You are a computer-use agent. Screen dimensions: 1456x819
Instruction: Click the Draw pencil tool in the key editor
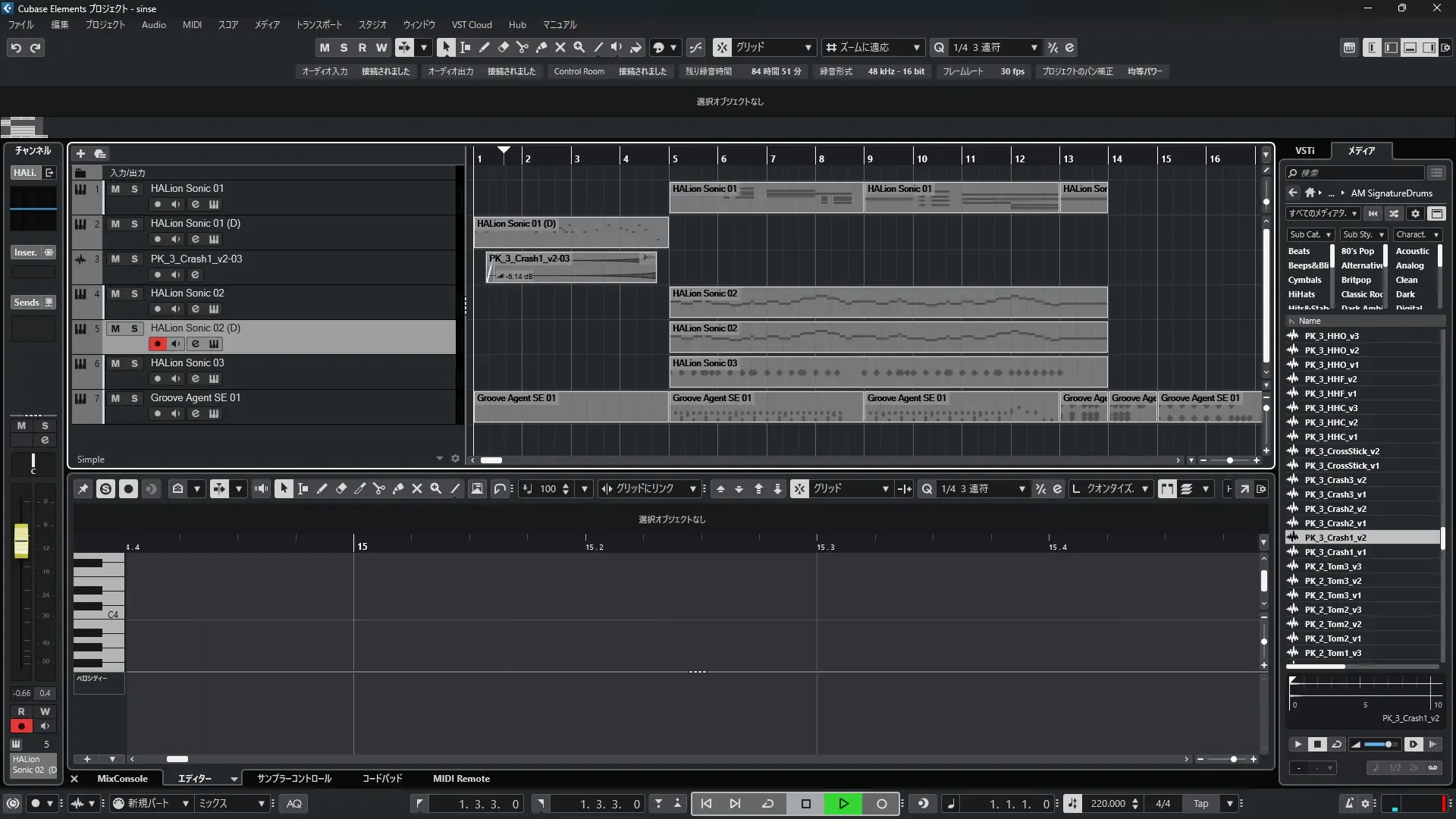pyautogui.click(x=322, y=489)
